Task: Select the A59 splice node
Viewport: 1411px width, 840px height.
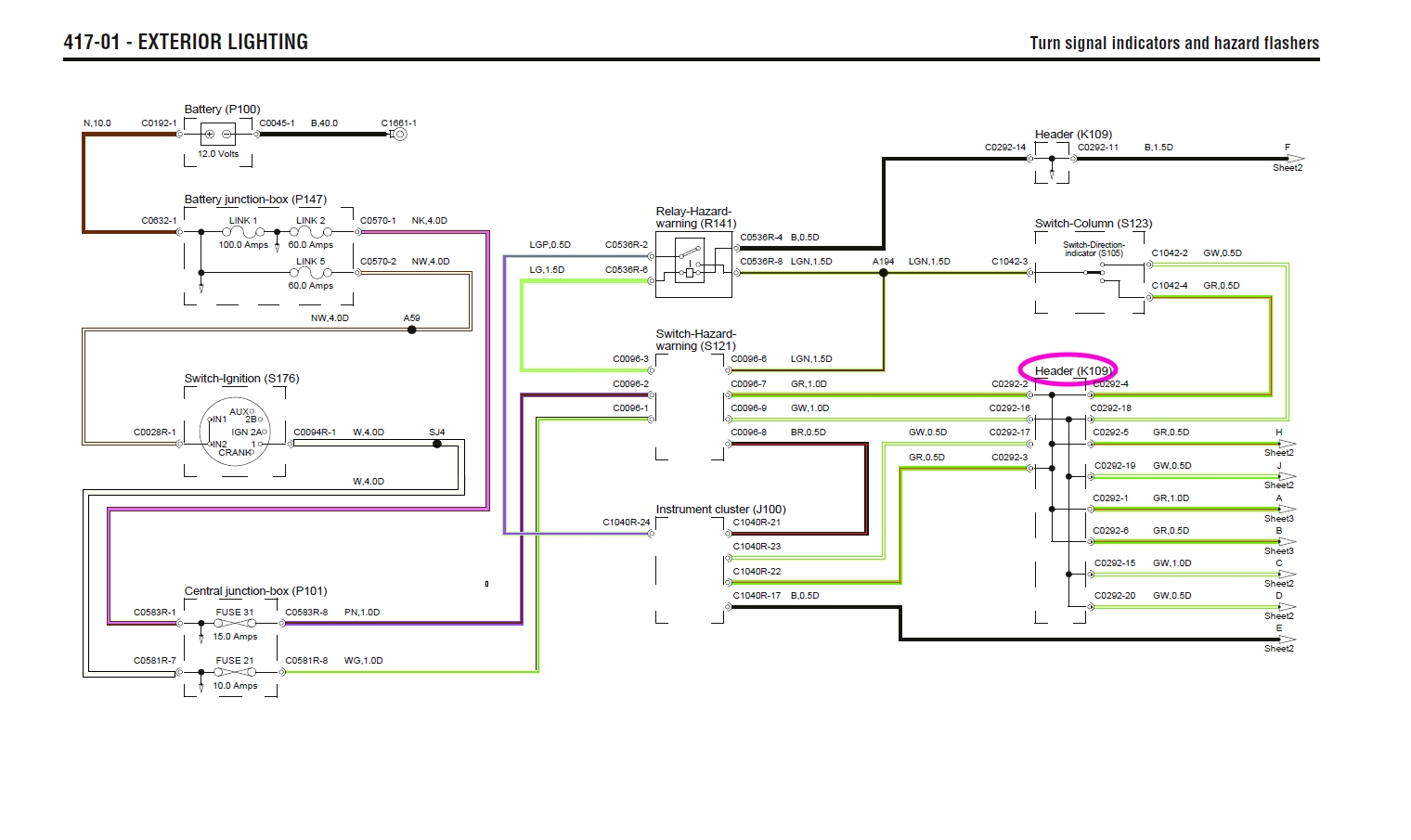Action: tap(412, 330)
